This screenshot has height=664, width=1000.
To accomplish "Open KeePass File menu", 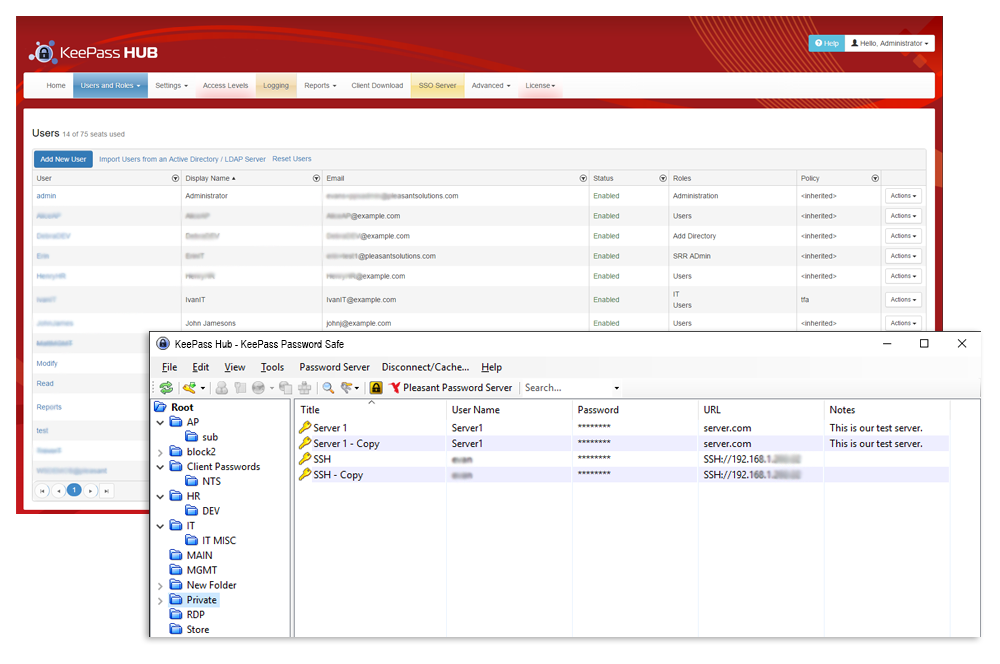I will coord(170,367).
